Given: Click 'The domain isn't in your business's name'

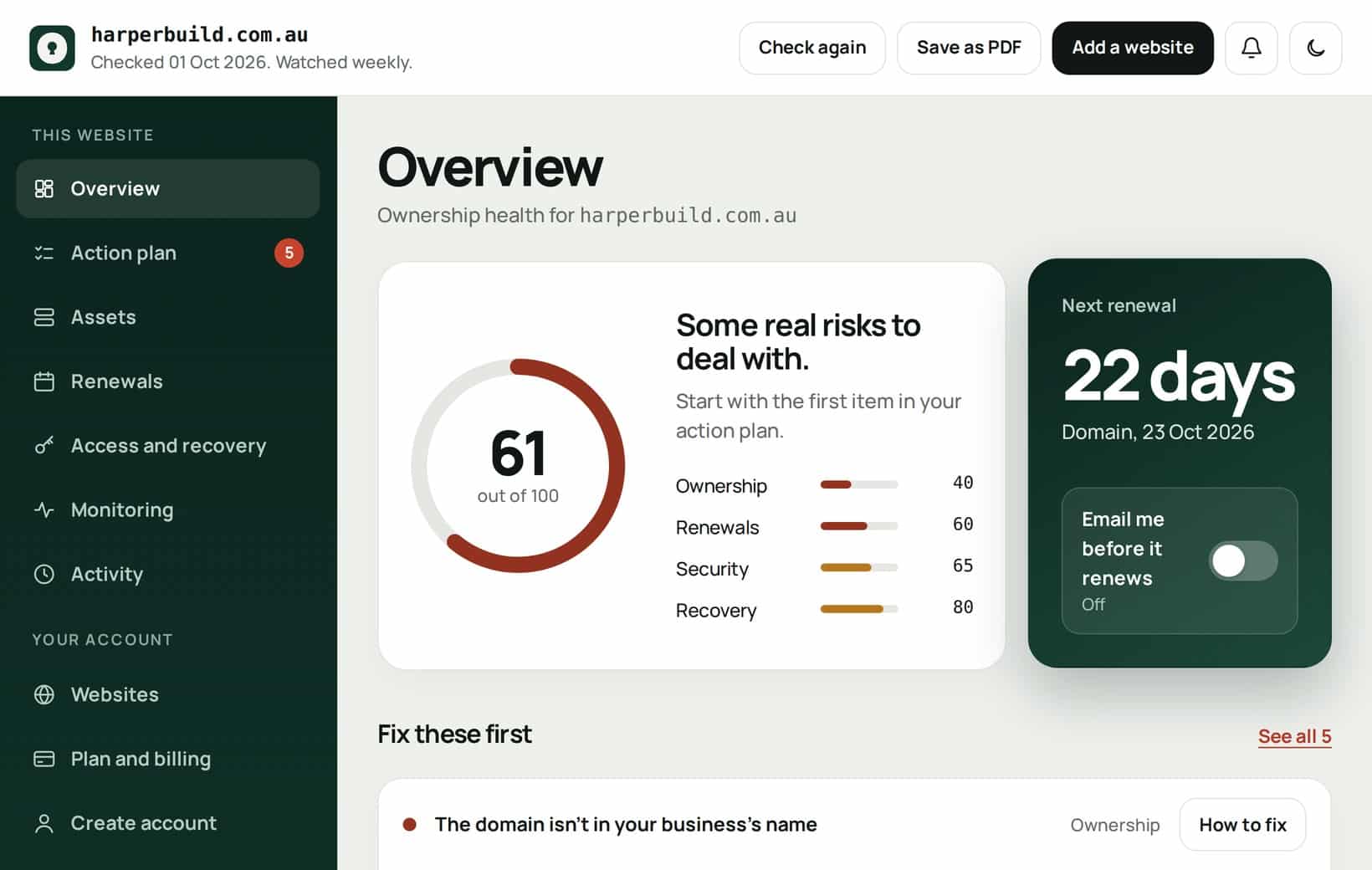Looking at the screenshot, I should [x=626, y=824].
